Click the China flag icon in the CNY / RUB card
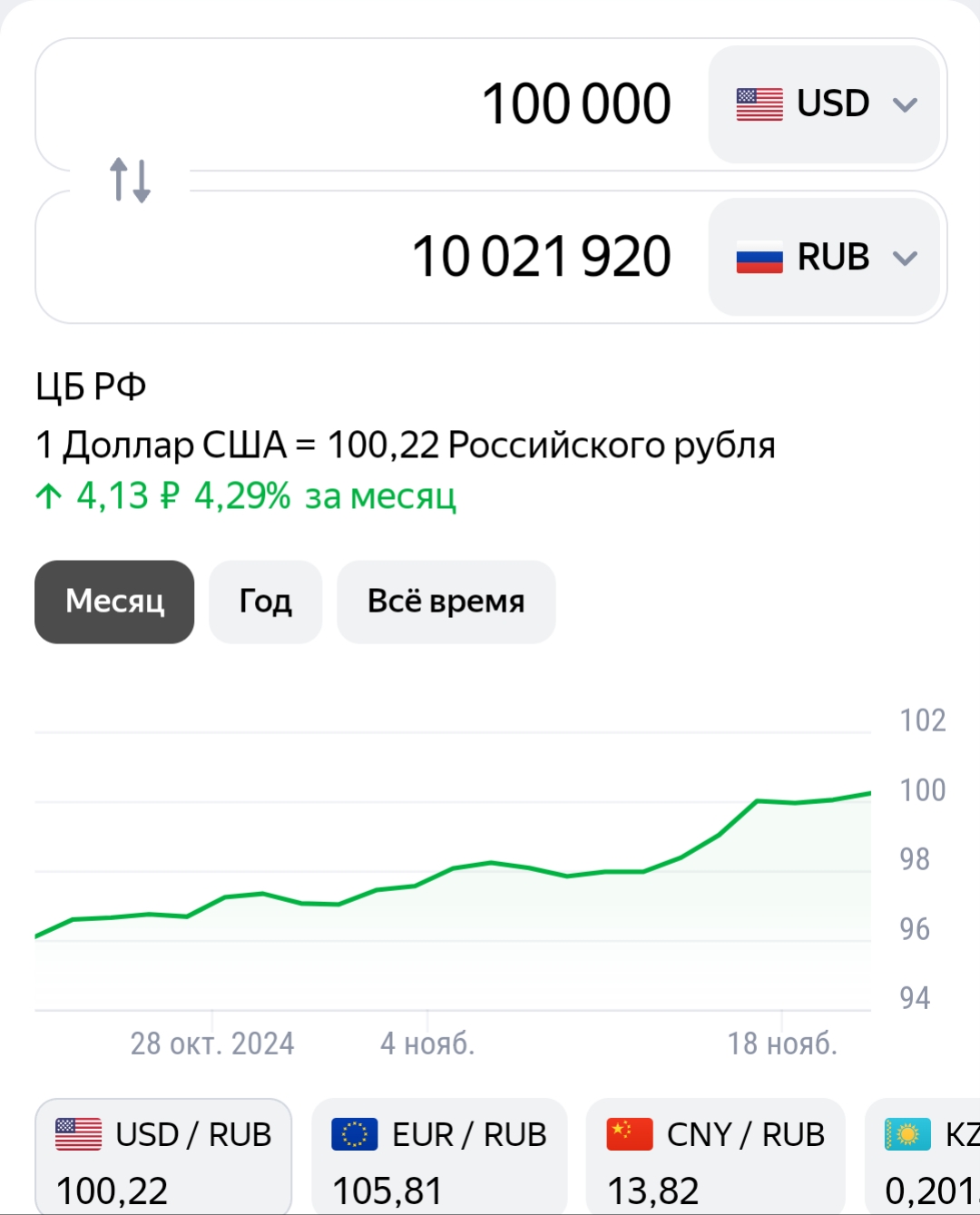Screen dimensions: 980x1215 [630, 1134]
